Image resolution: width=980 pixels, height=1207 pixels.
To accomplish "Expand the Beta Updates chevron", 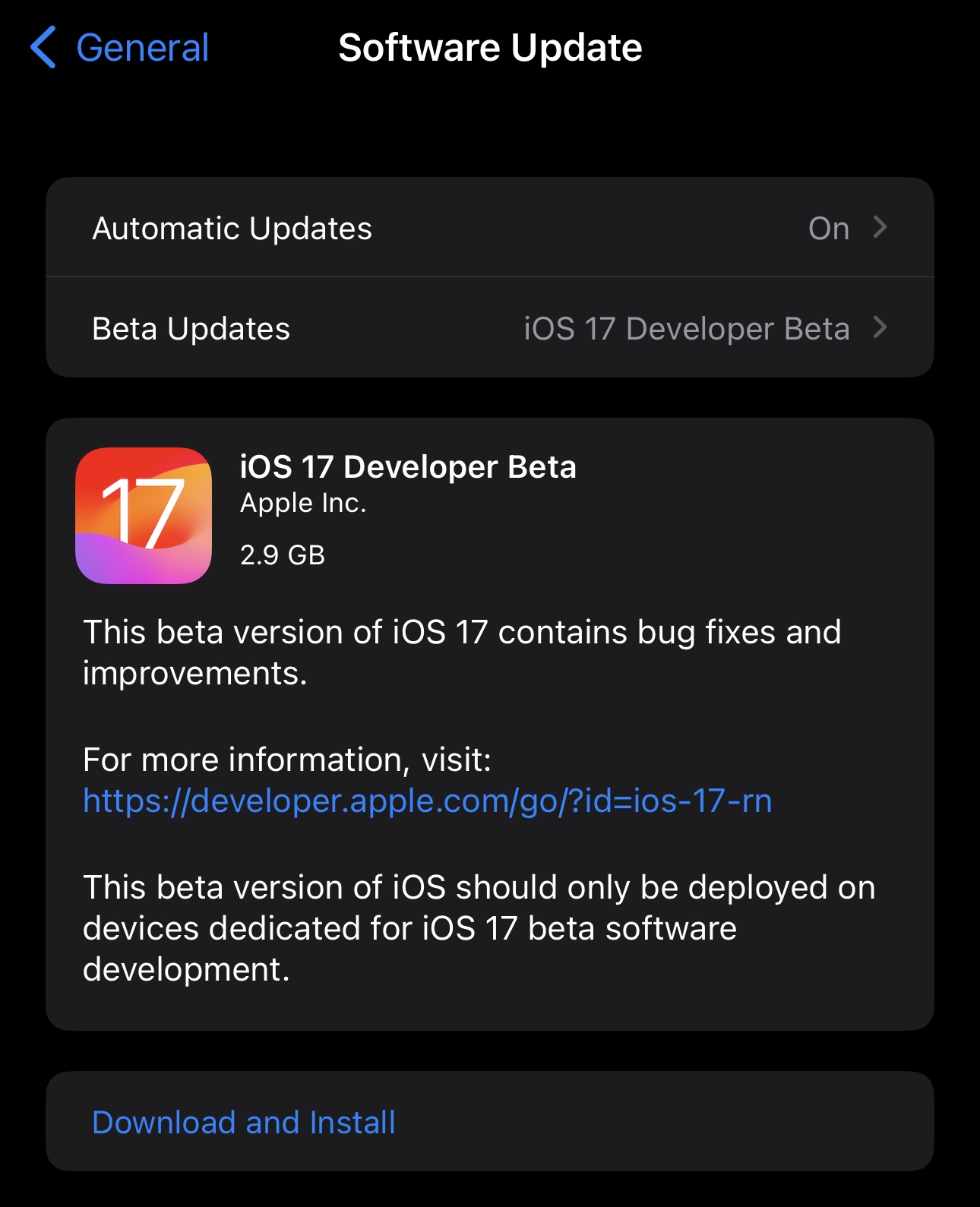I will [880, 327].
